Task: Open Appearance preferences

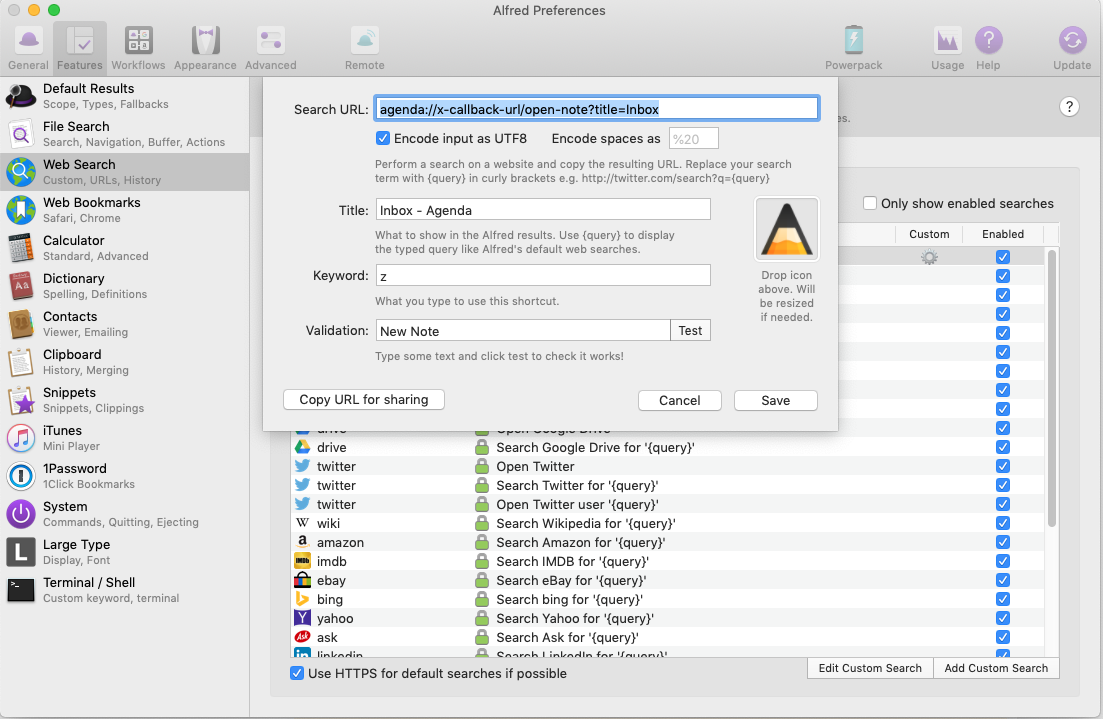Action: pyautogui.click(x=205, y=48)
